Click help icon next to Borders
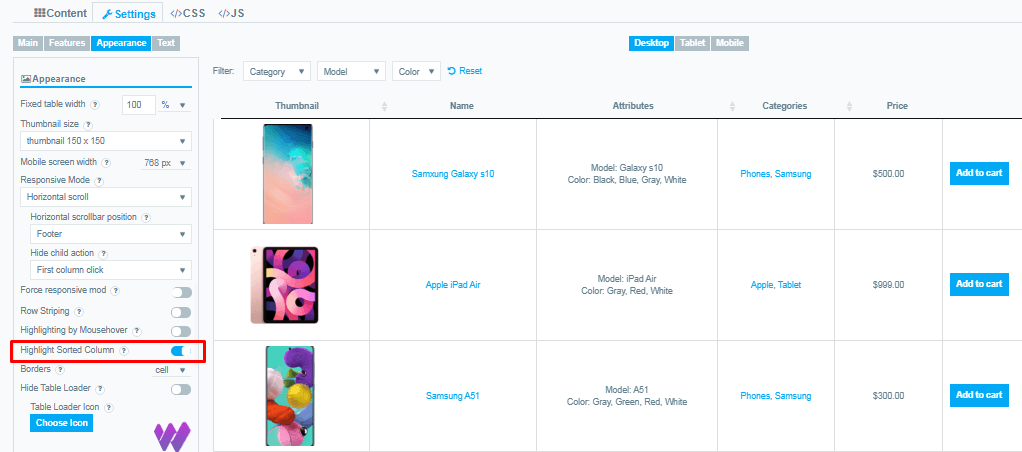The width and height of the screenshot is (1022, 452). coord(60,369)
